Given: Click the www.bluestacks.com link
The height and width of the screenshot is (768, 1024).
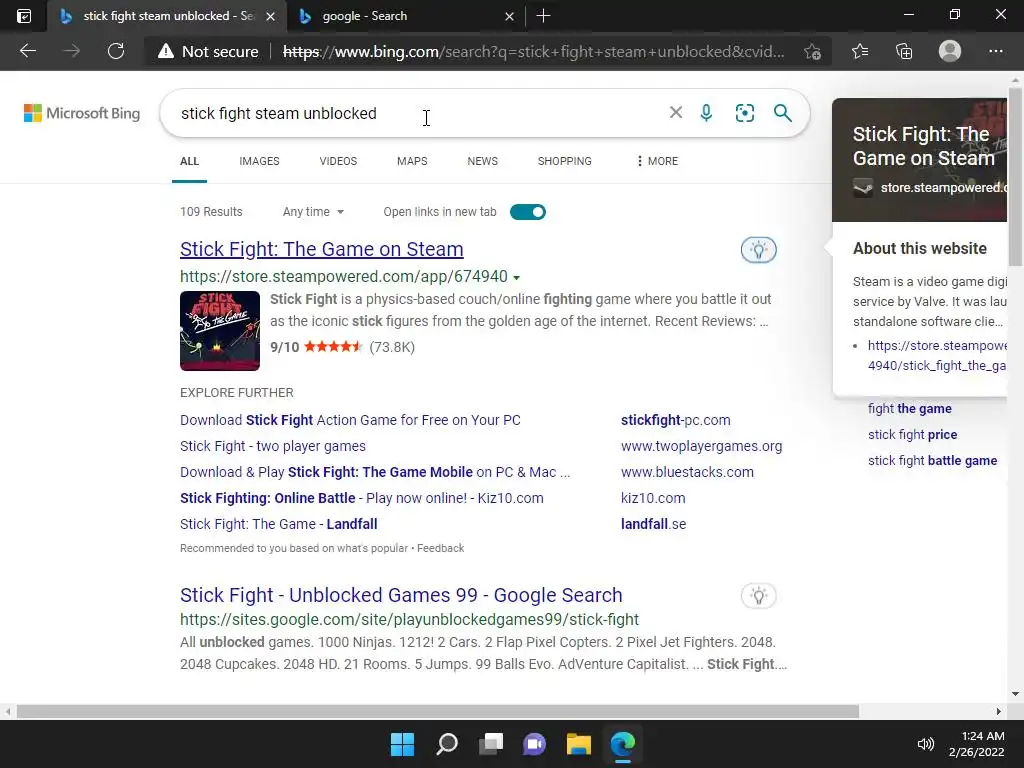Looking at the screenshot, I should pos(687,472).
